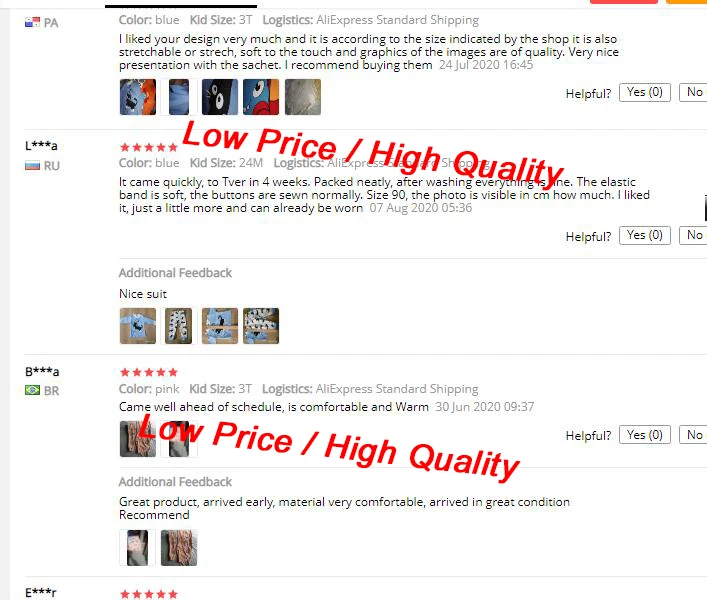Open the gray fabric photo thumbnail
The width and height of the screenshot is (707, 600).
(303, 97)
